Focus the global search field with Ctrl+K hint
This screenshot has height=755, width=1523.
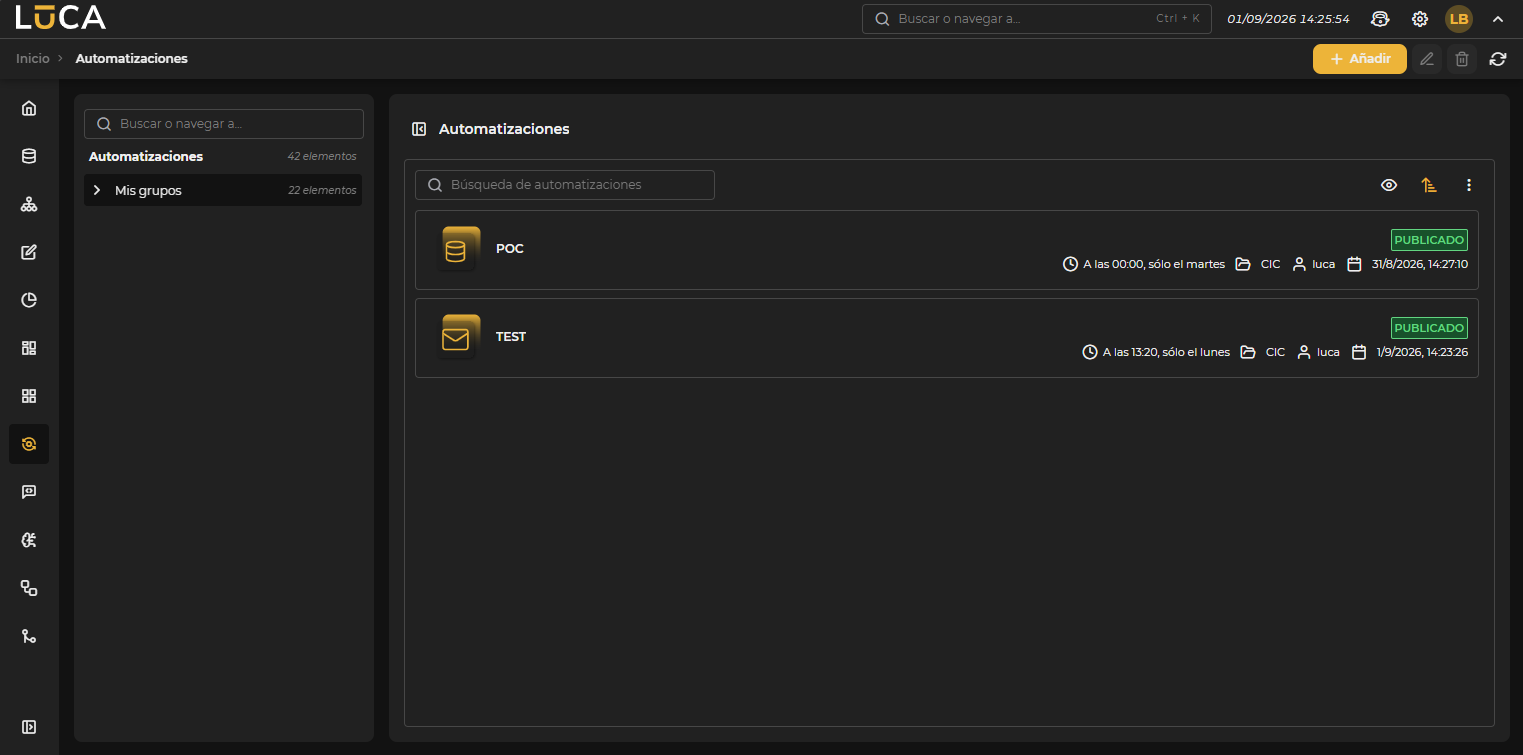tap(1037, 19)
